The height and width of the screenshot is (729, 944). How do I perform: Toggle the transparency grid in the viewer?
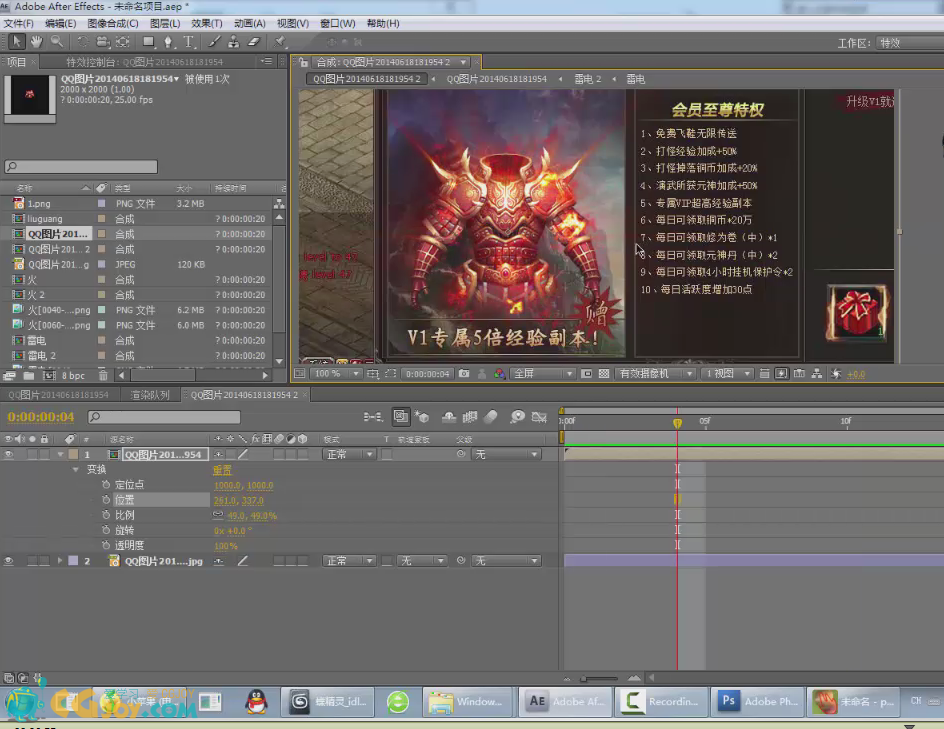(x=604, y=374)
